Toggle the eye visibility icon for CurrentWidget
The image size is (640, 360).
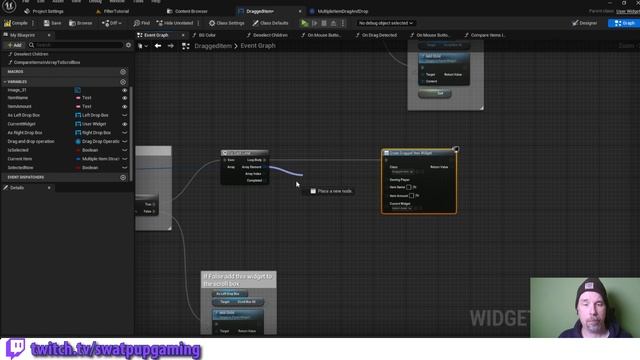tap(124, 124)
